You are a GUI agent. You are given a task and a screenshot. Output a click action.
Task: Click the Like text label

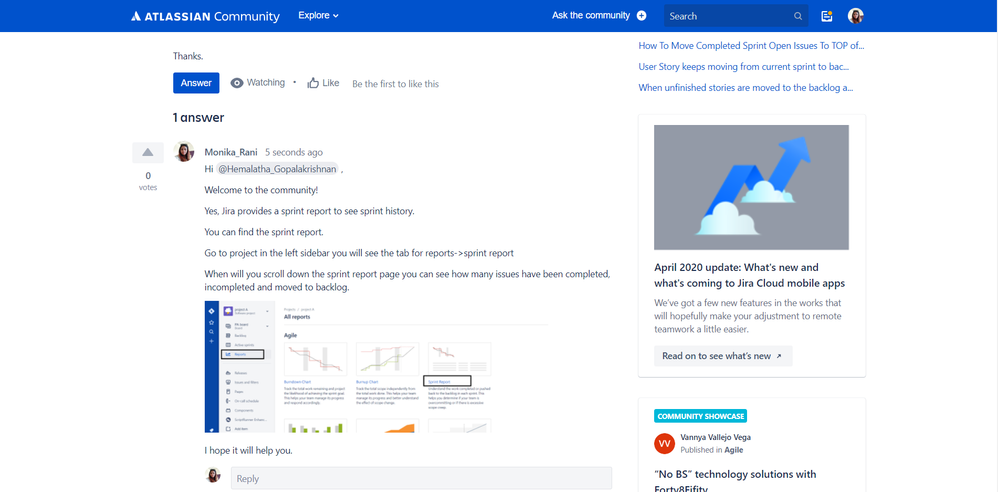[331, 83]
